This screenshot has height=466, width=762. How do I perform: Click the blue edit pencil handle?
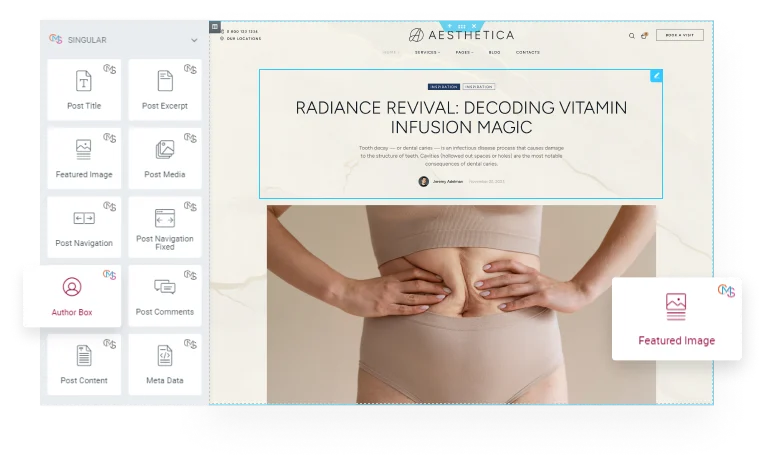click(x=656, y=75)
